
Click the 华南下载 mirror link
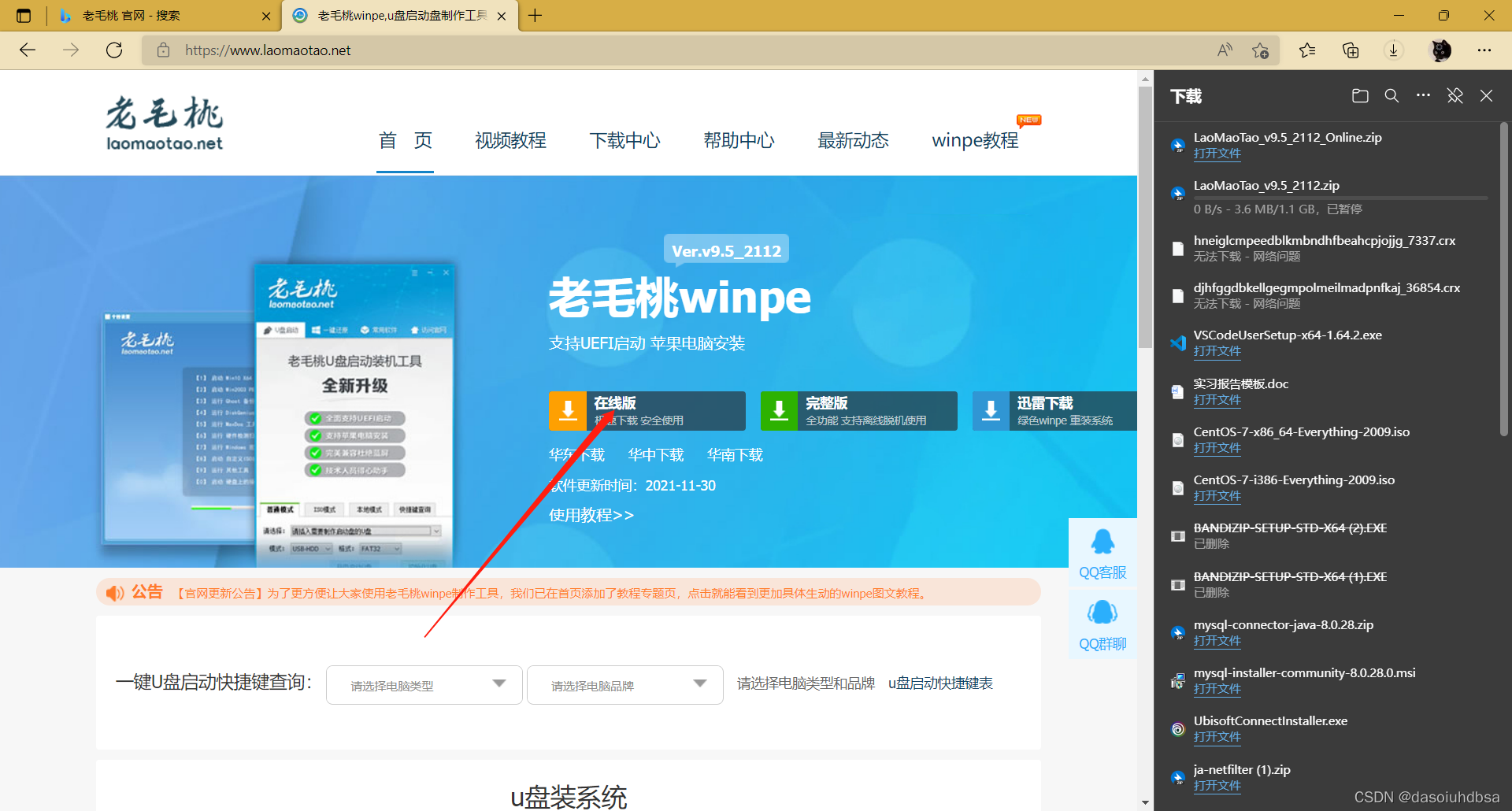(x=735, y=455)
